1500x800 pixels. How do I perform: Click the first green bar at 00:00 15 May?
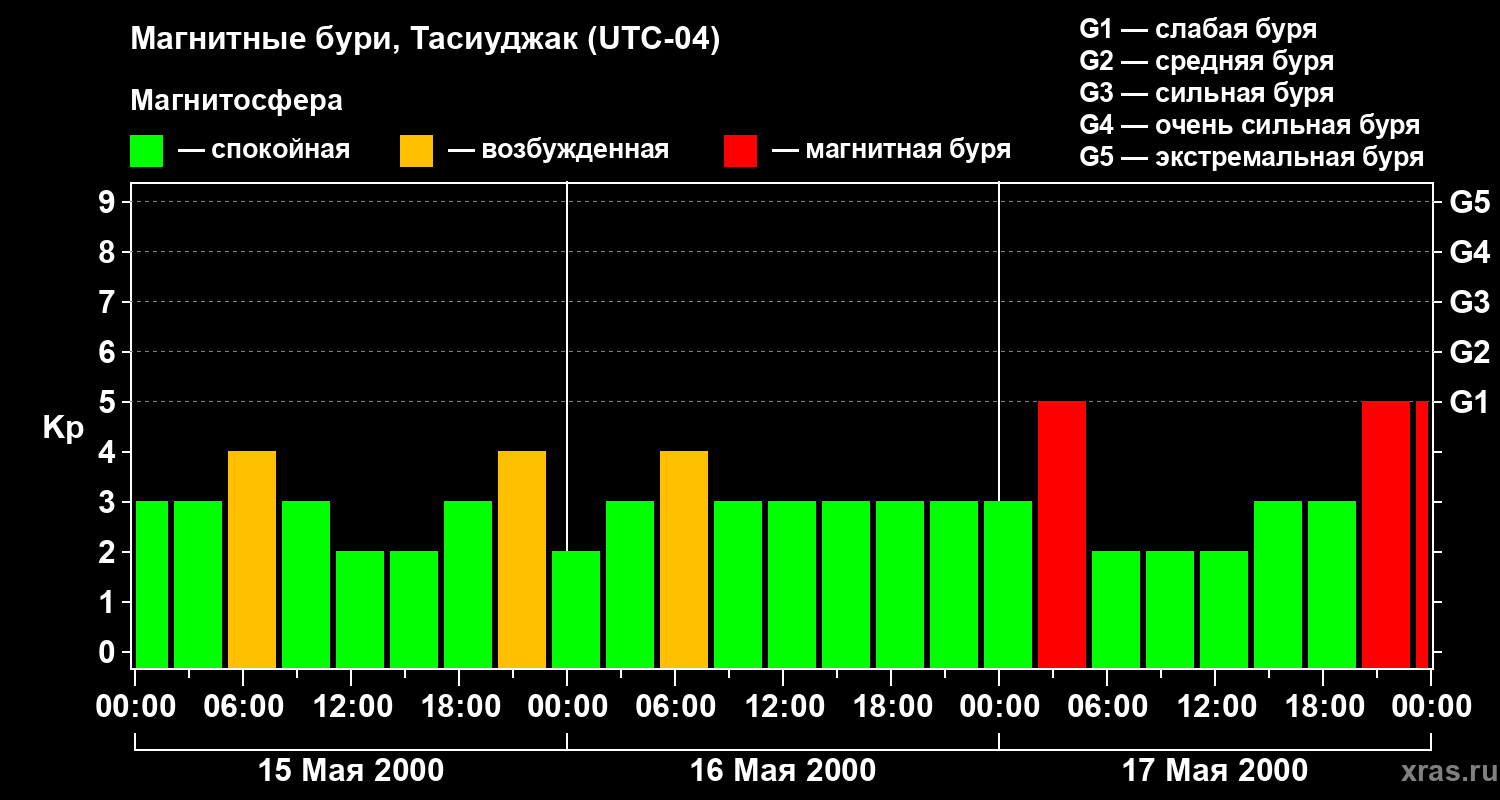pyautogui.click(x=152, y=585)
